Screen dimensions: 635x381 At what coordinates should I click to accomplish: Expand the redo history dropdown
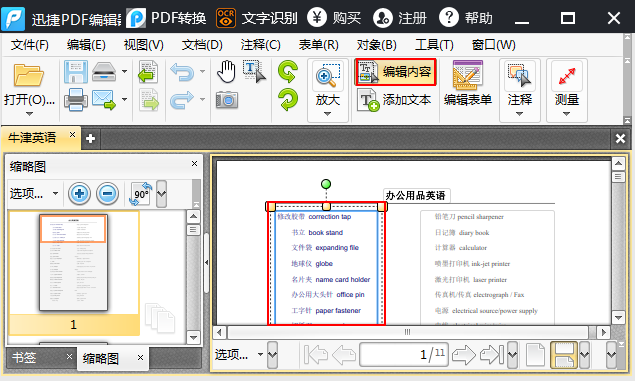click(x=202, y=99)
